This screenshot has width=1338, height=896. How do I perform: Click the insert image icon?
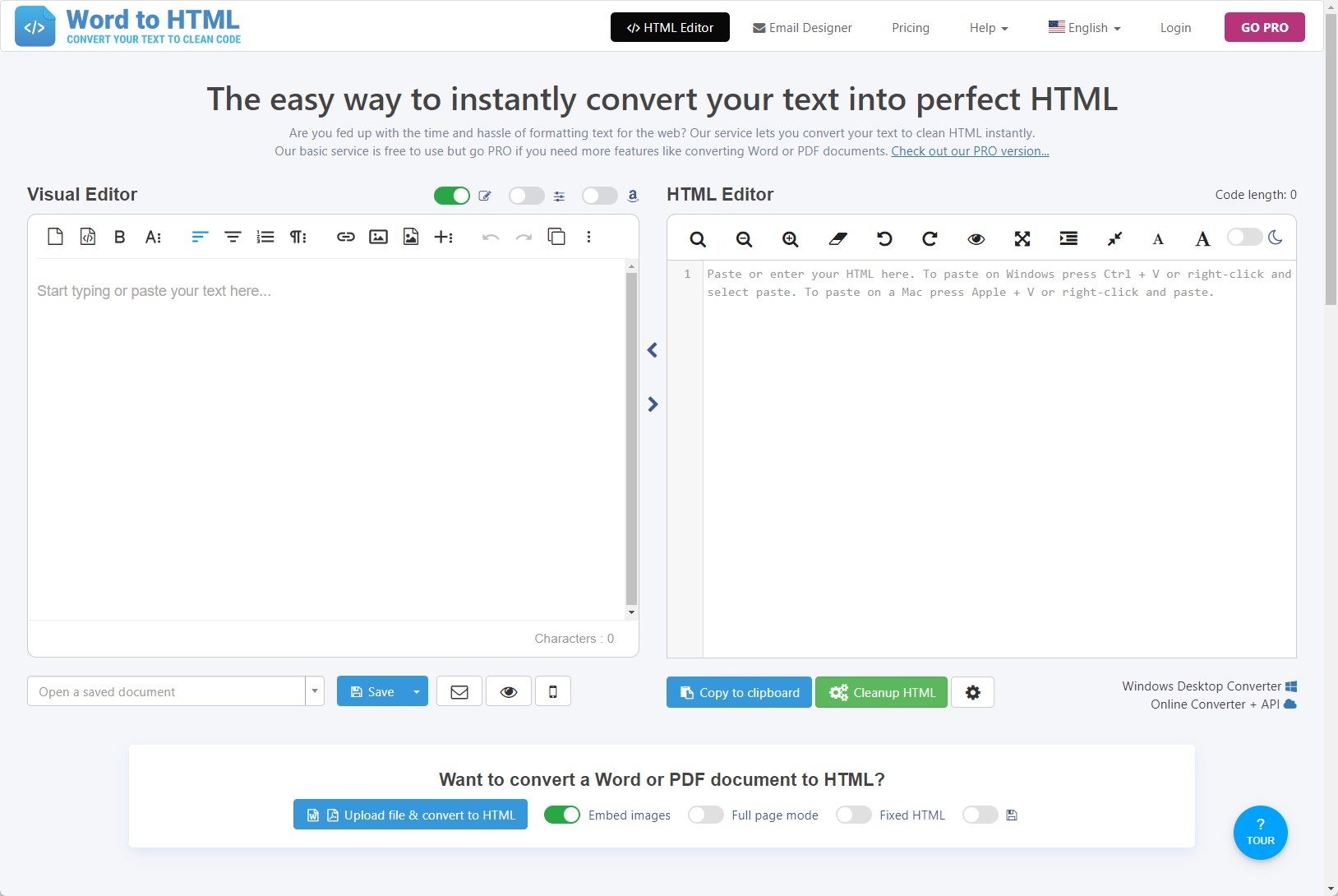point(378,237)
